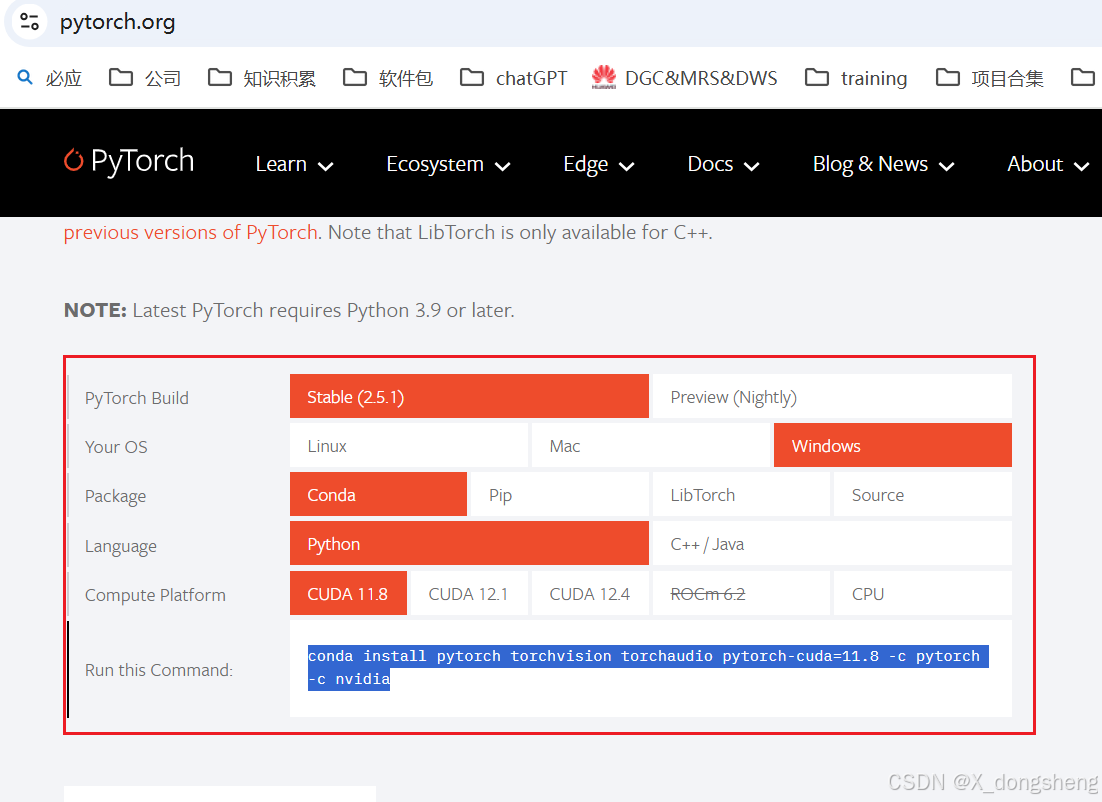
Task: Open the chatGPT bookmark folder
Action: click(514, 78)
